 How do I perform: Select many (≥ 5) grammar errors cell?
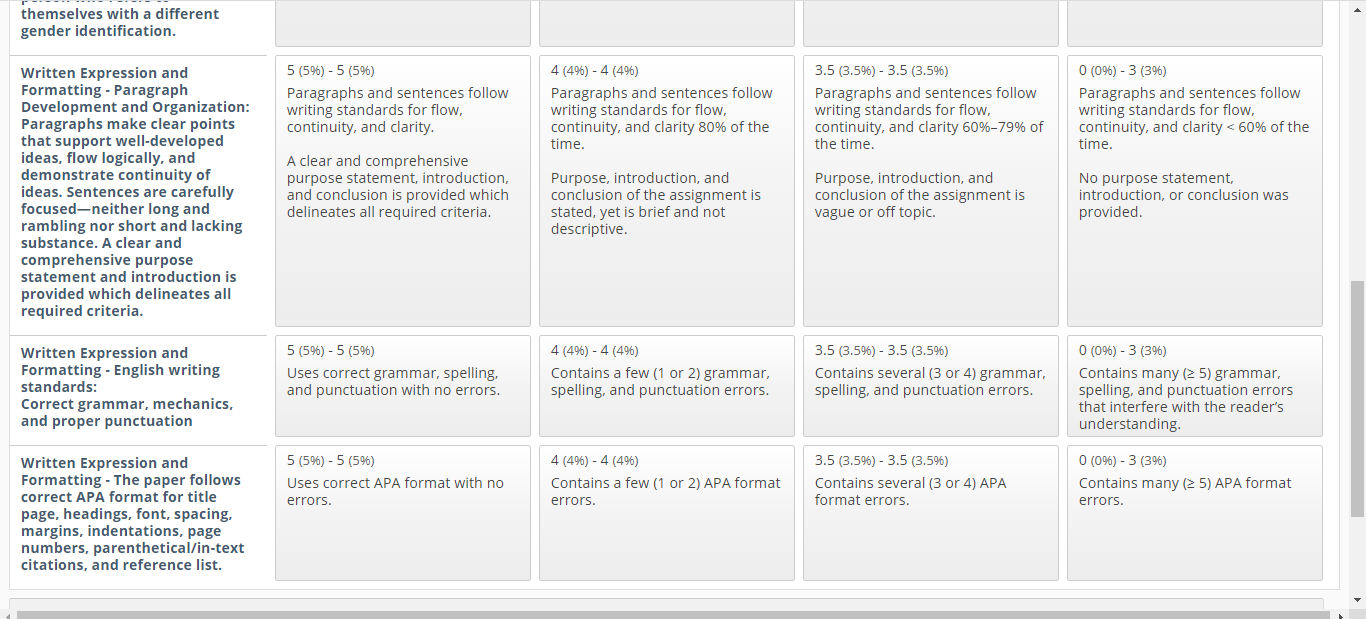[1195, 386]
